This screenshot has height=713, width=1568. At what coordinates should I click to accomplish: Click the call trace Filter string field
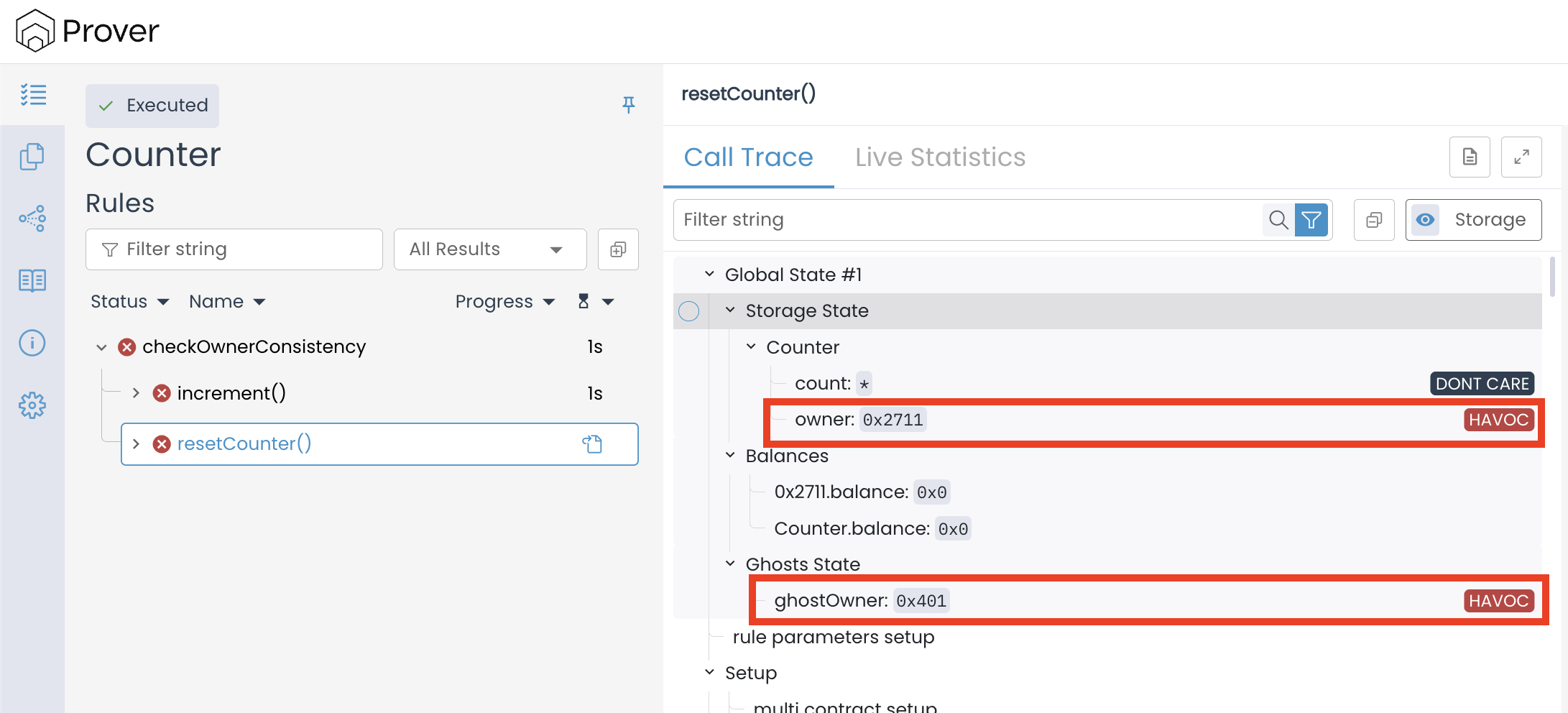click(967, 220)
